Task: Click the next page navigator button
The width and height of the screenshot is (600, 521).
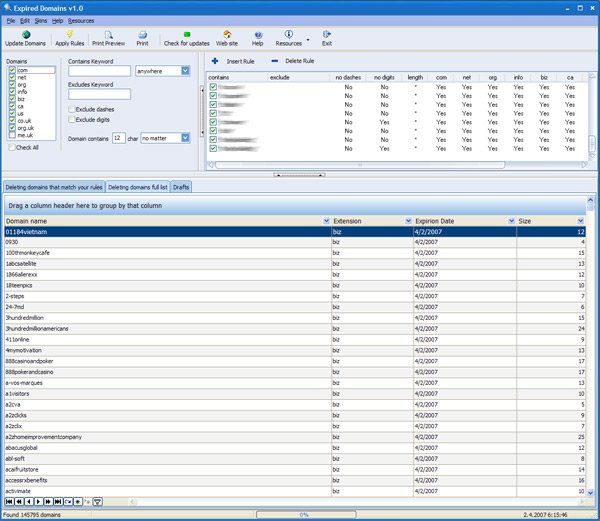Action: pyautogui.click(x=48, y=501)
